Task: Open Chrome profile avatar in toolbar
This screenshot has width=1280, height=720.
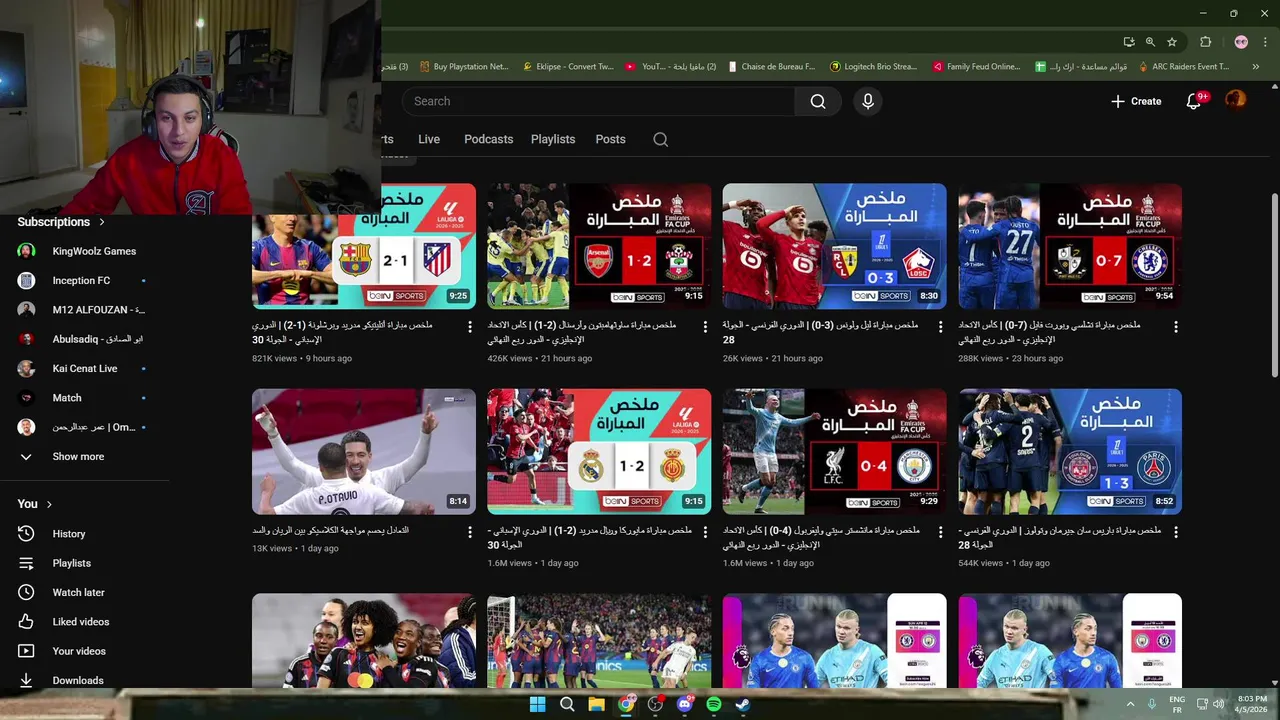Action: click(x=1241, y=42)
